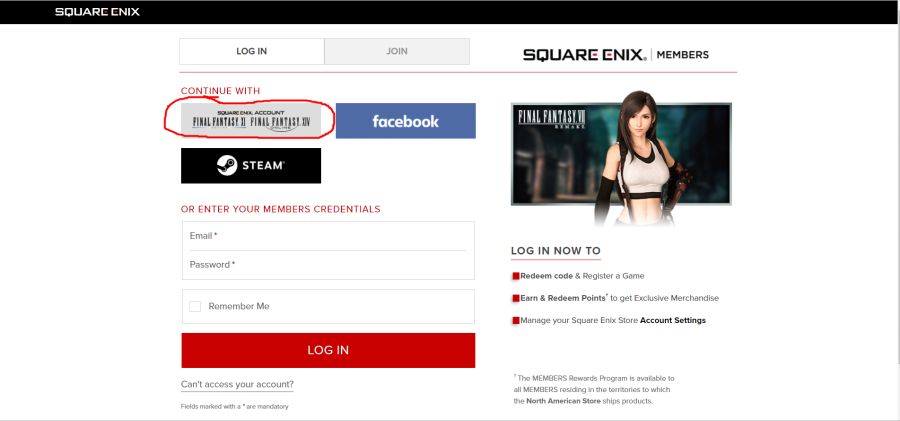Click the "Remember Me" label
This screenshot has width=900, height=421.
coord(239,306)
